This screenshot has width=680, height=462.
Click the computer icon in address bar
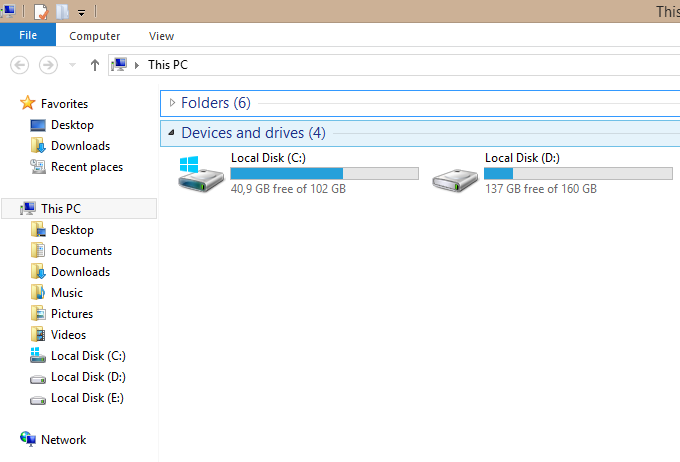coord(119,65)
